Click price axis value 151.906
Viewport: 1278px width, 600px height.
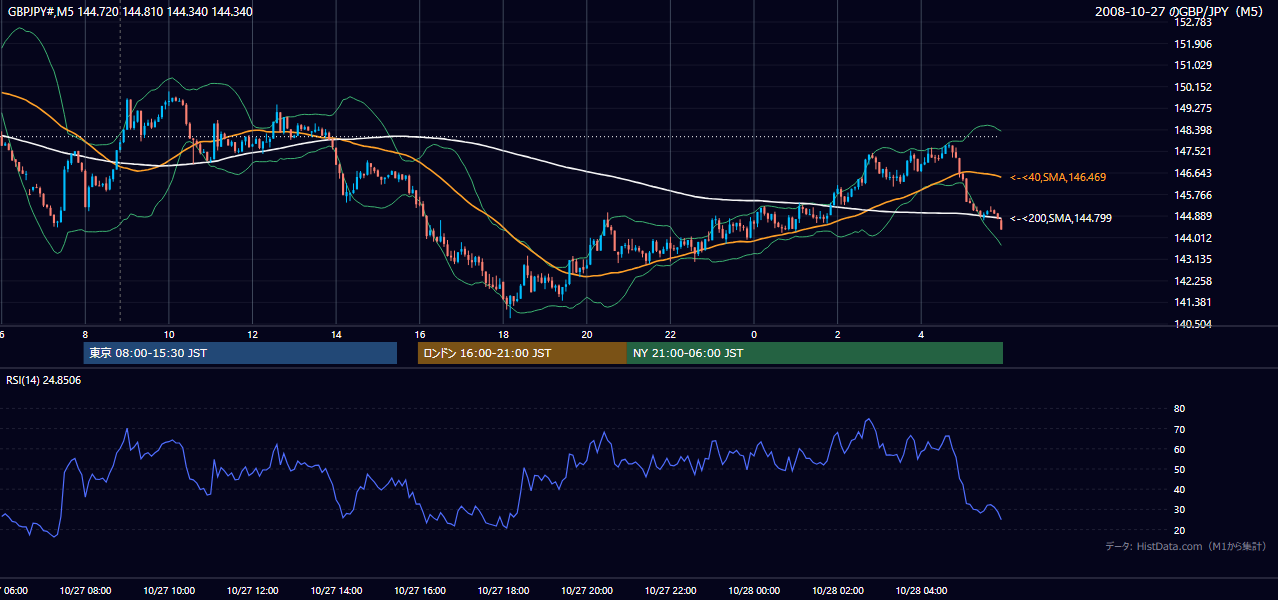[x=1192, y=44]
